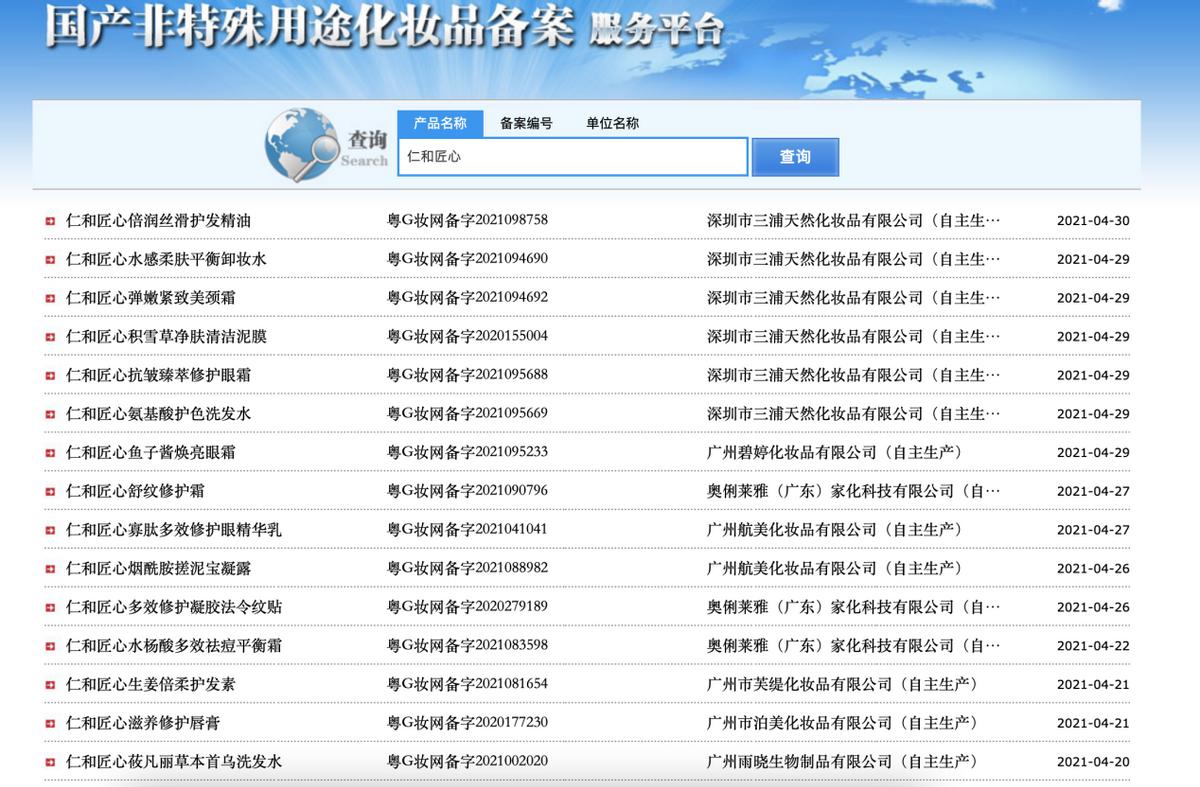Click filing number 粤G妆网备字2021098758
This screenshot has height=787, width=1200.
[470, 220]
